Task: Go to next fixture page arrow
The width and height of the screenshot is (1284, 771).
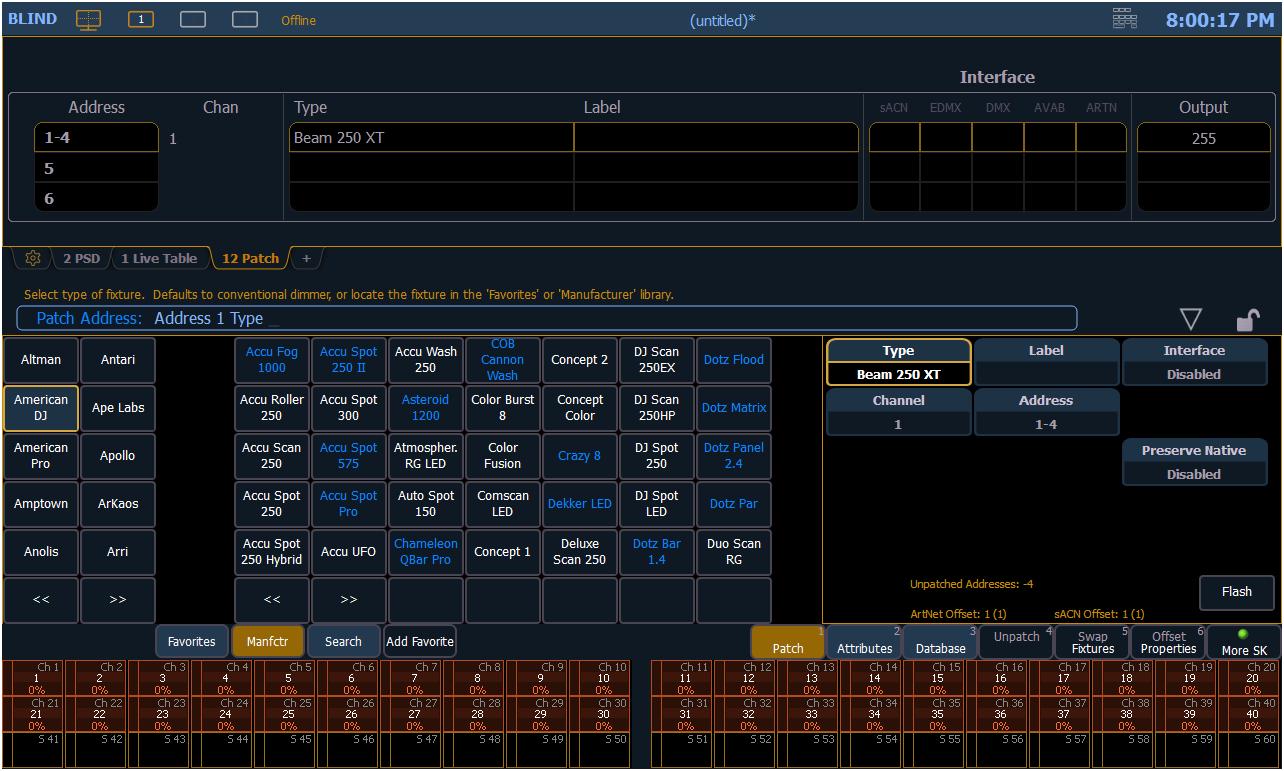Action: 349,600
